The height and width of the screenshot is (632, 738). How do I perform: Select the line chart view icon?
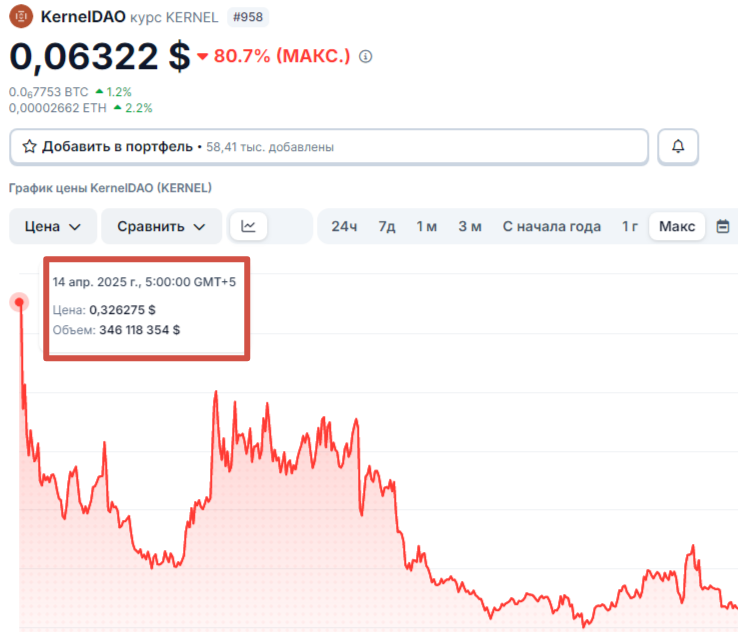(249, 226)
